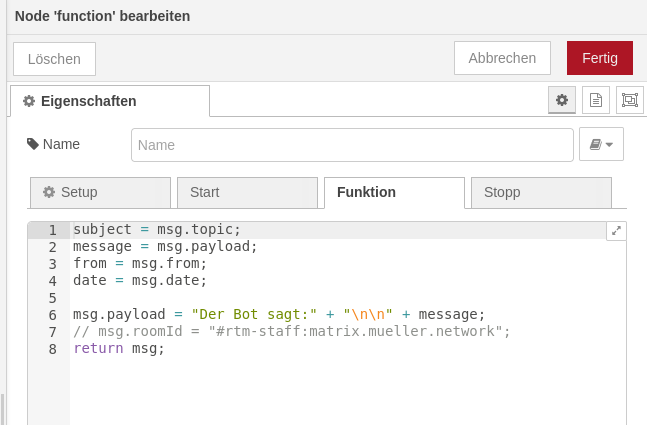Screen dimensions: 647x425
Task: Confirm changes with Fertig button
Action: (599, 58)
